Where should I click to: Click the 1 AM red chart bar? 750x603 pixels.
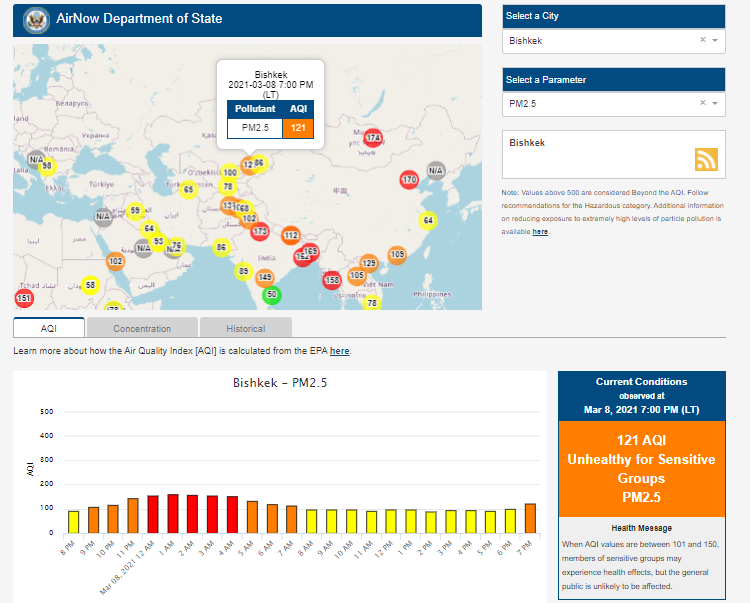[173, 513]
